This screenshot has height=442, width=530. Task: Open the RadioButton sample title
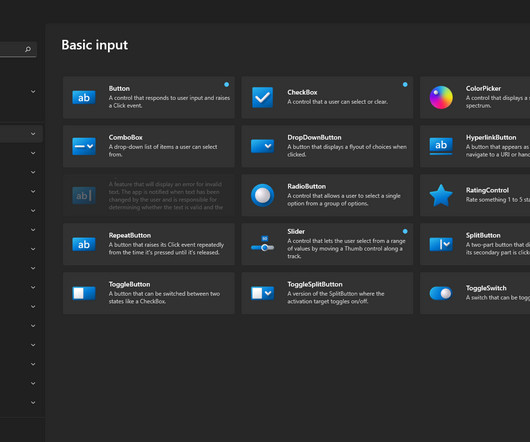307,187
